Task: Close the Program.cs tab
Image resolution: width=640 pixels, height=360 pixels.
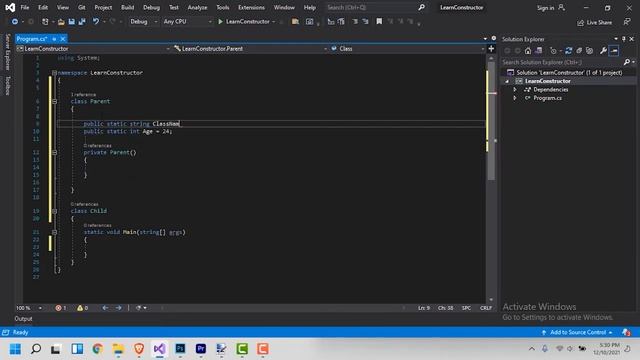Action: (x=63, y=39)
